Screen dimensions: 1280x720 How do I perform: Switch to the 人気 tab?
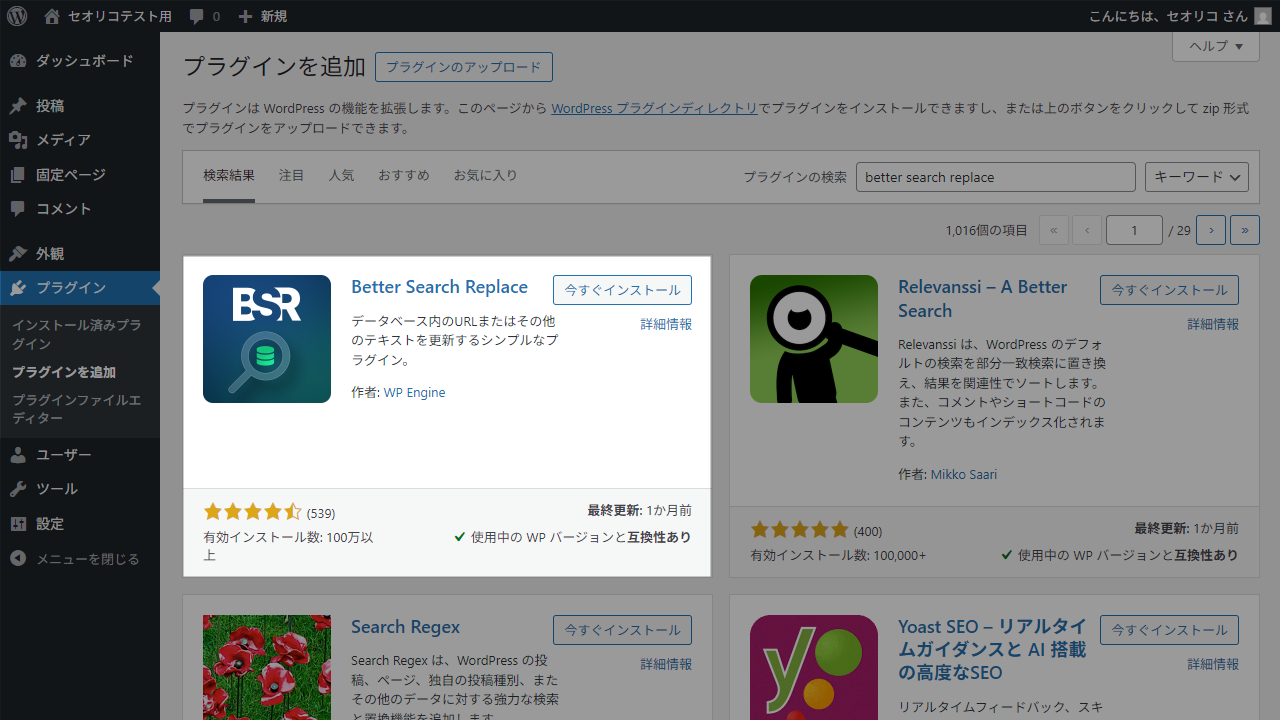pos(341,174)
